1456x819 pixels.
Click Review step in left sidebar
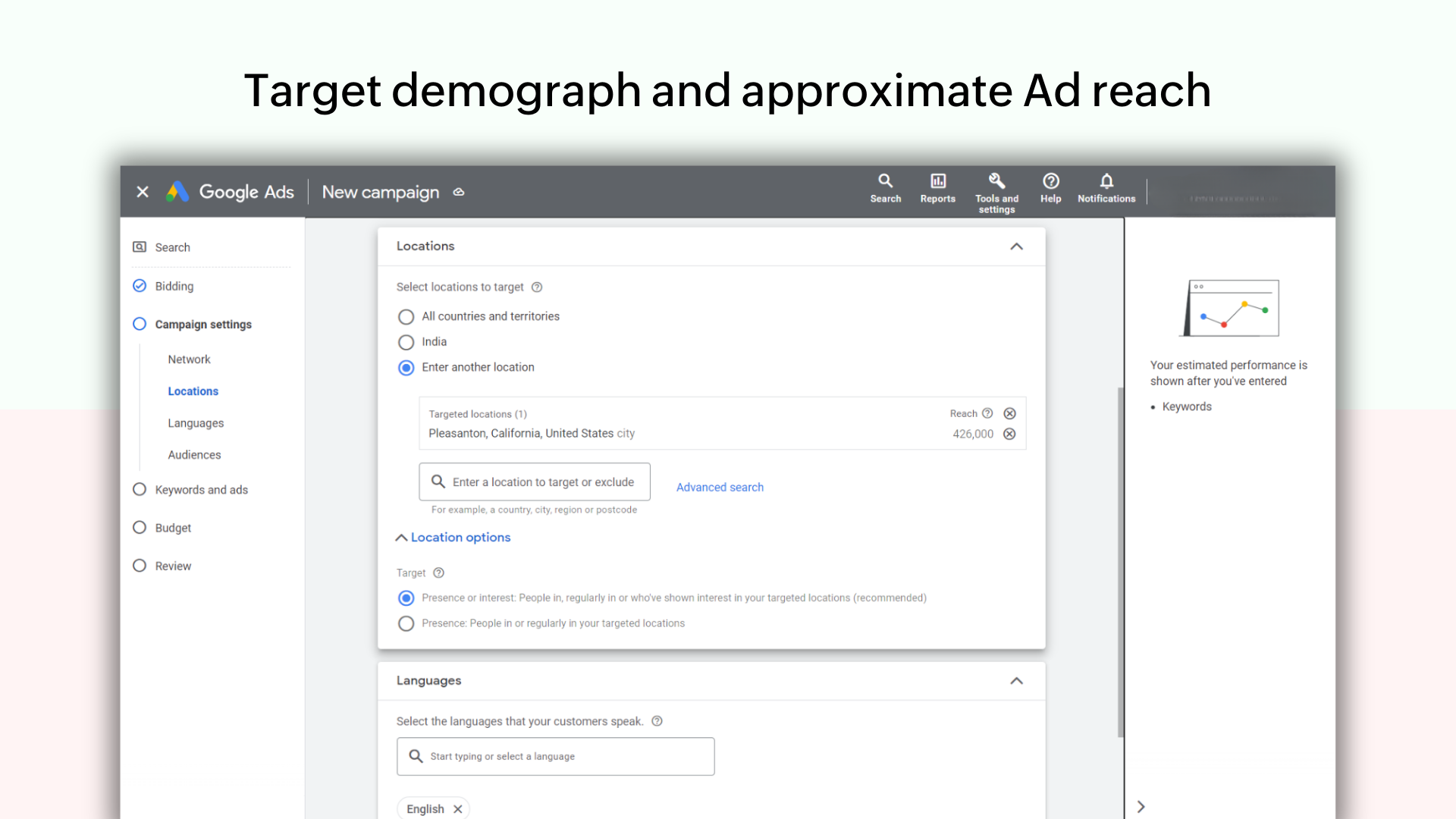click(173, 565)
